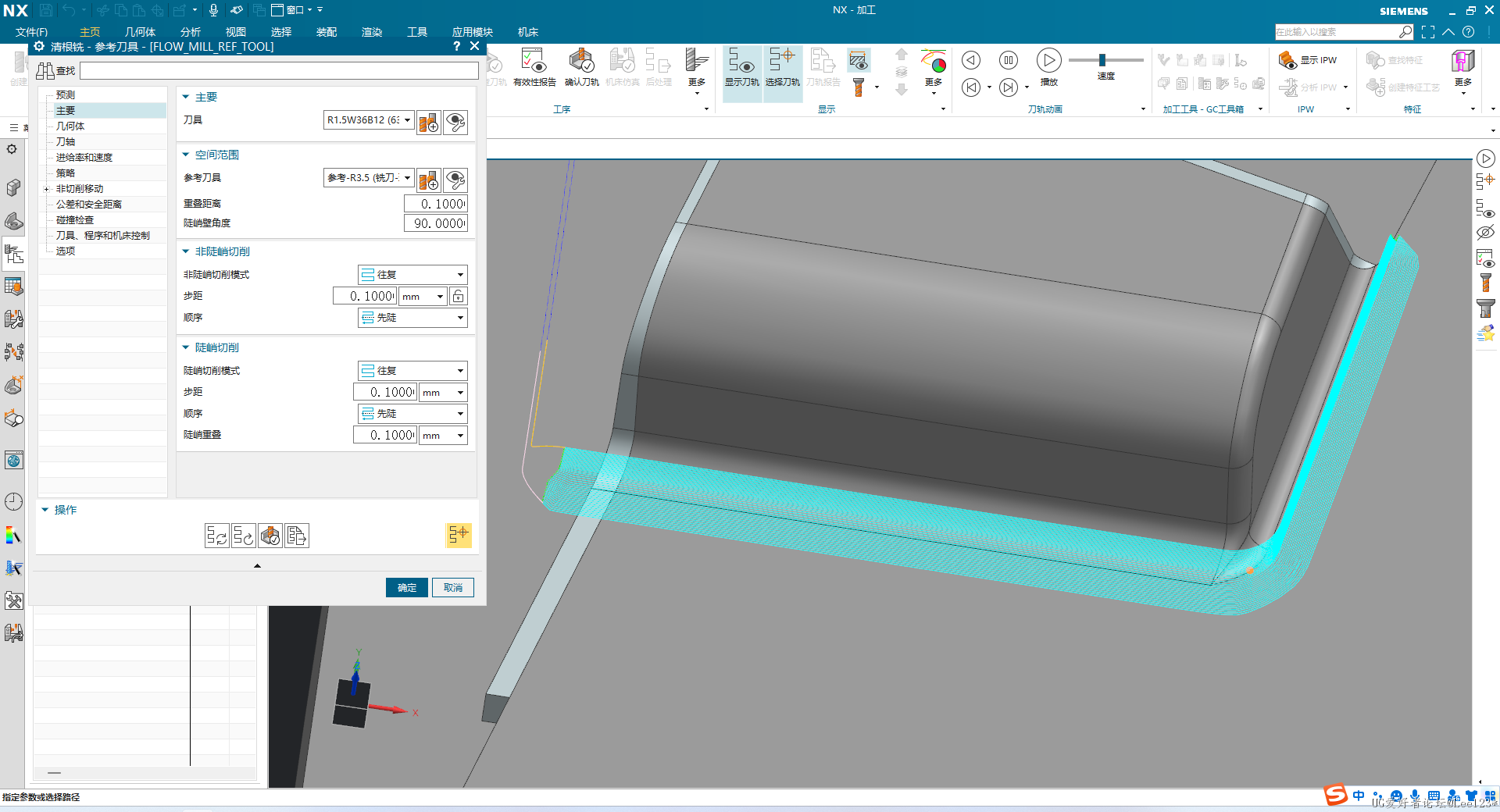Viewport: 1500px width, 812px height.
Task: Click the edit/display wrench icon beside 参考刀具
Action: pyautogui.click(x=455, y=180)
